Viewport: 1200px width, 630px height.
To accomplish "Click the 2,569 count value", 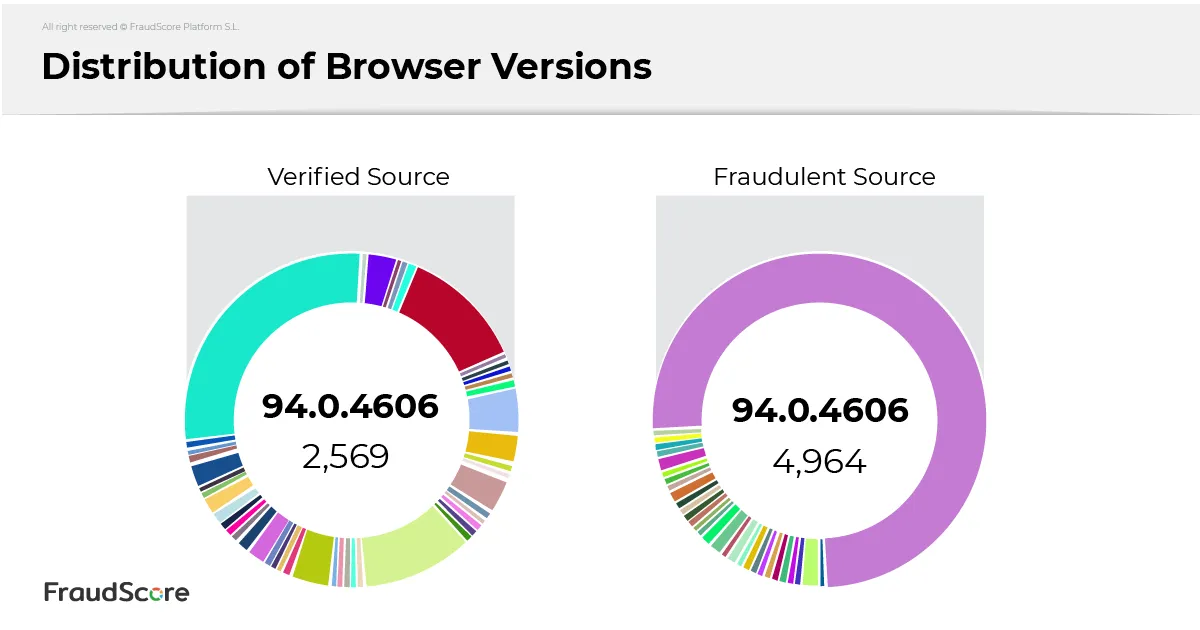I will coord(345,457).
